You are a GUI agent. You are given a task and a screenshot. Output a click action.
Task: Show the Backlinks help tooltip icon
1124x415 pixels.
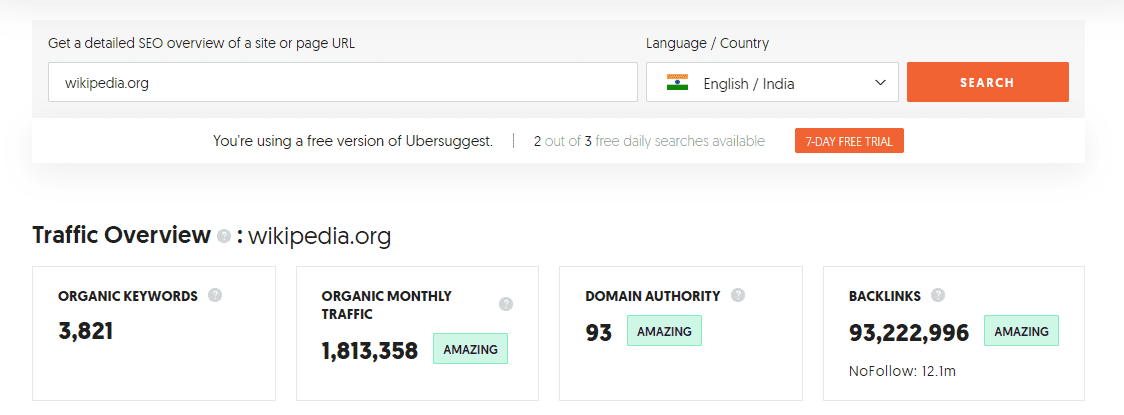[938, 295]
